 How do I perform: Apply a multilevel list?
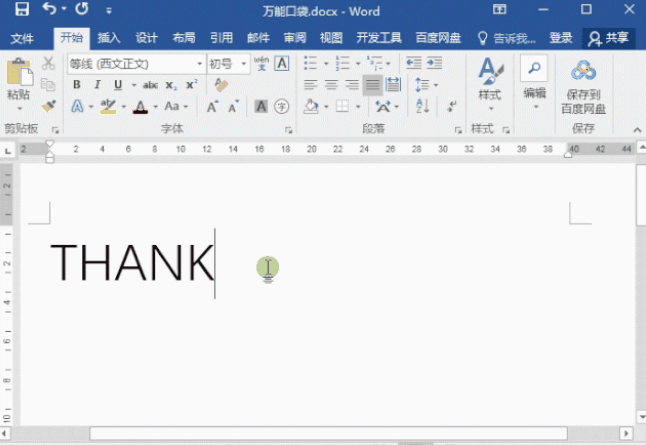[374, 63]
